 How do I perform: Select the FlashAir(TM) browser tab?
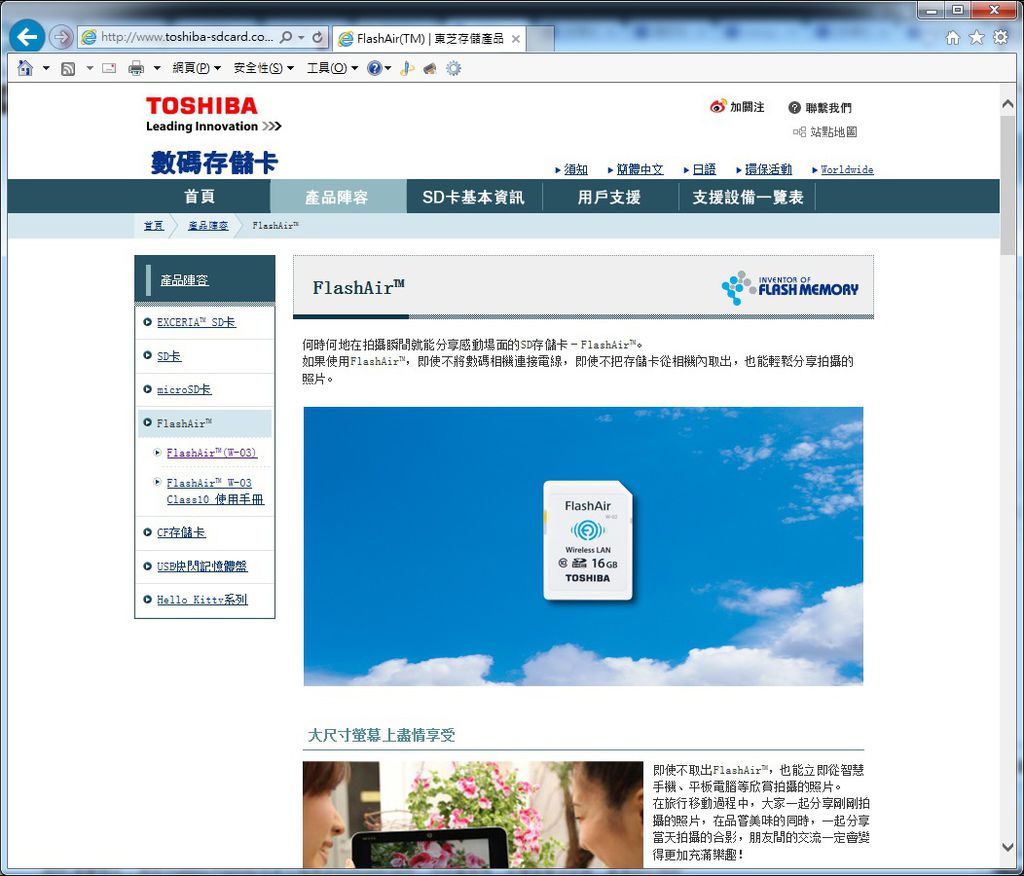tap(429, 39)
